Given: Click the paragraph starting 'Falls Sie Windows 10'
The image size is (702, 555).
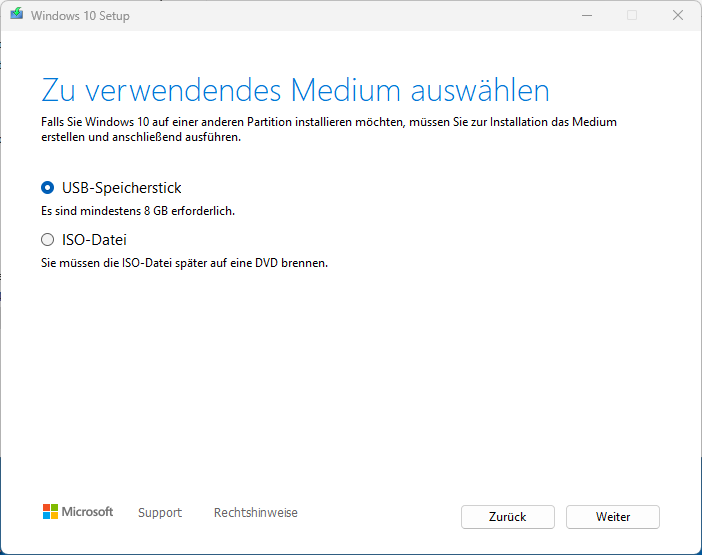Looking at the screenshot, I should (329, 129).
